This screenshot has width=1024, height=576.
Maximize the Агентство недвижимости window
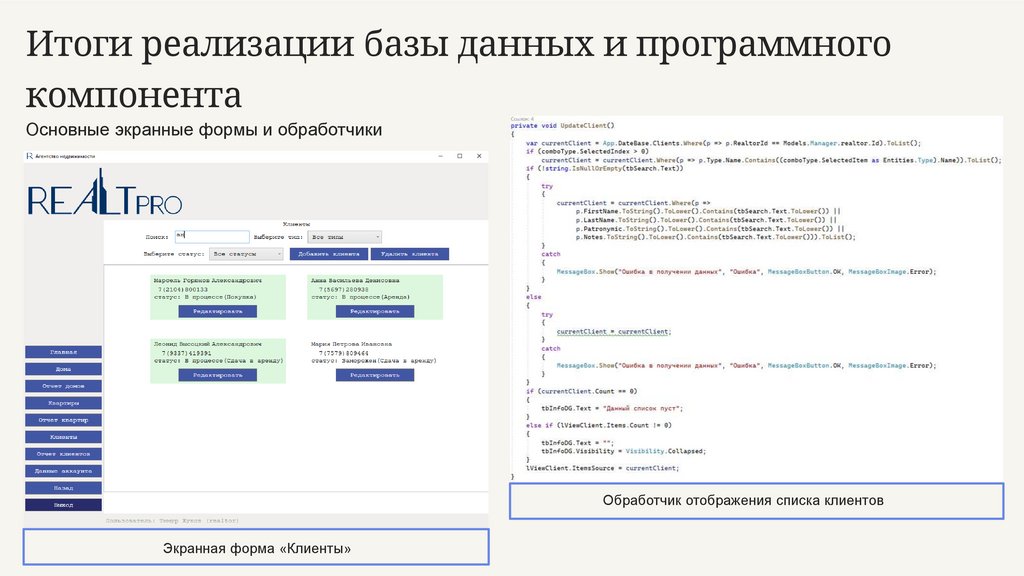tap(460, 156)
